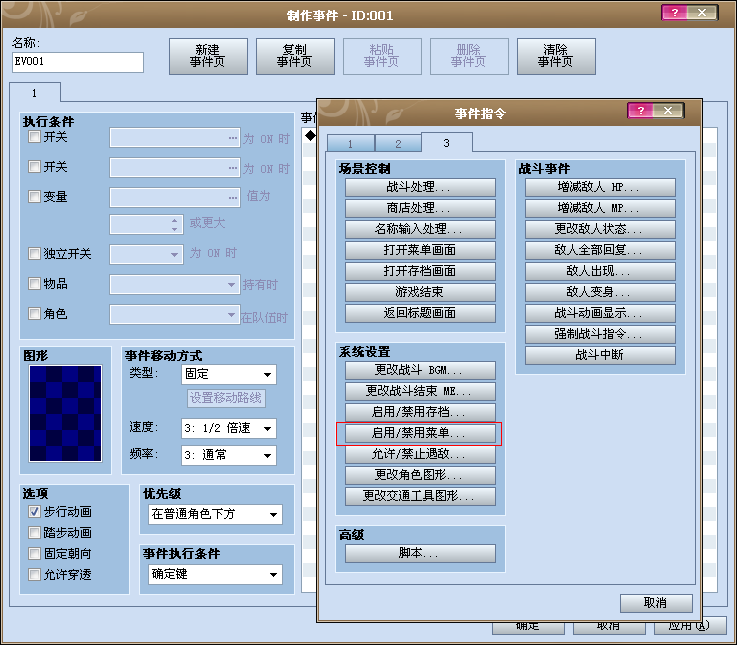Check the 变量 condition checkbox
Viewport: 737px width, 645px height.
tap(34, 196)
